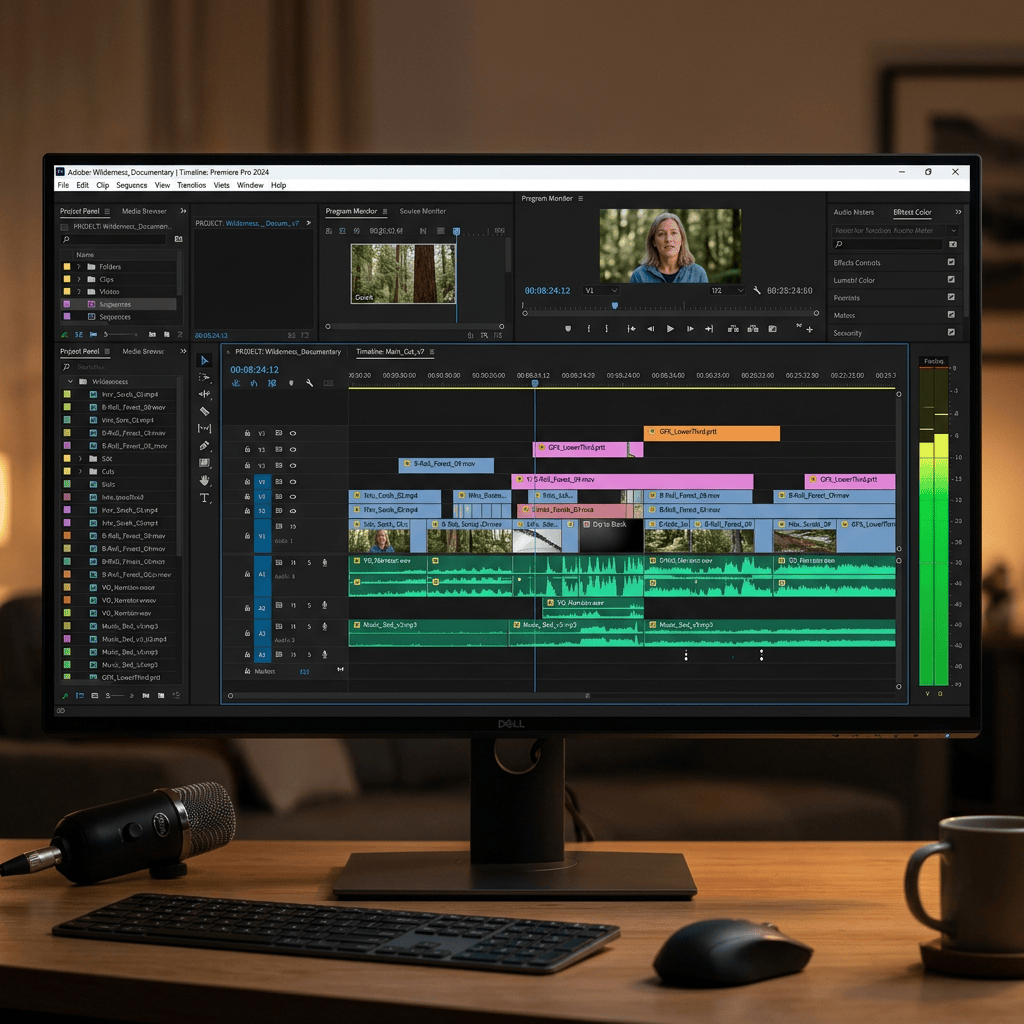This screenshot has height=1024, width=1024.
Task: Toggle the Effects Controls checkbox
Action: [952, 262]
